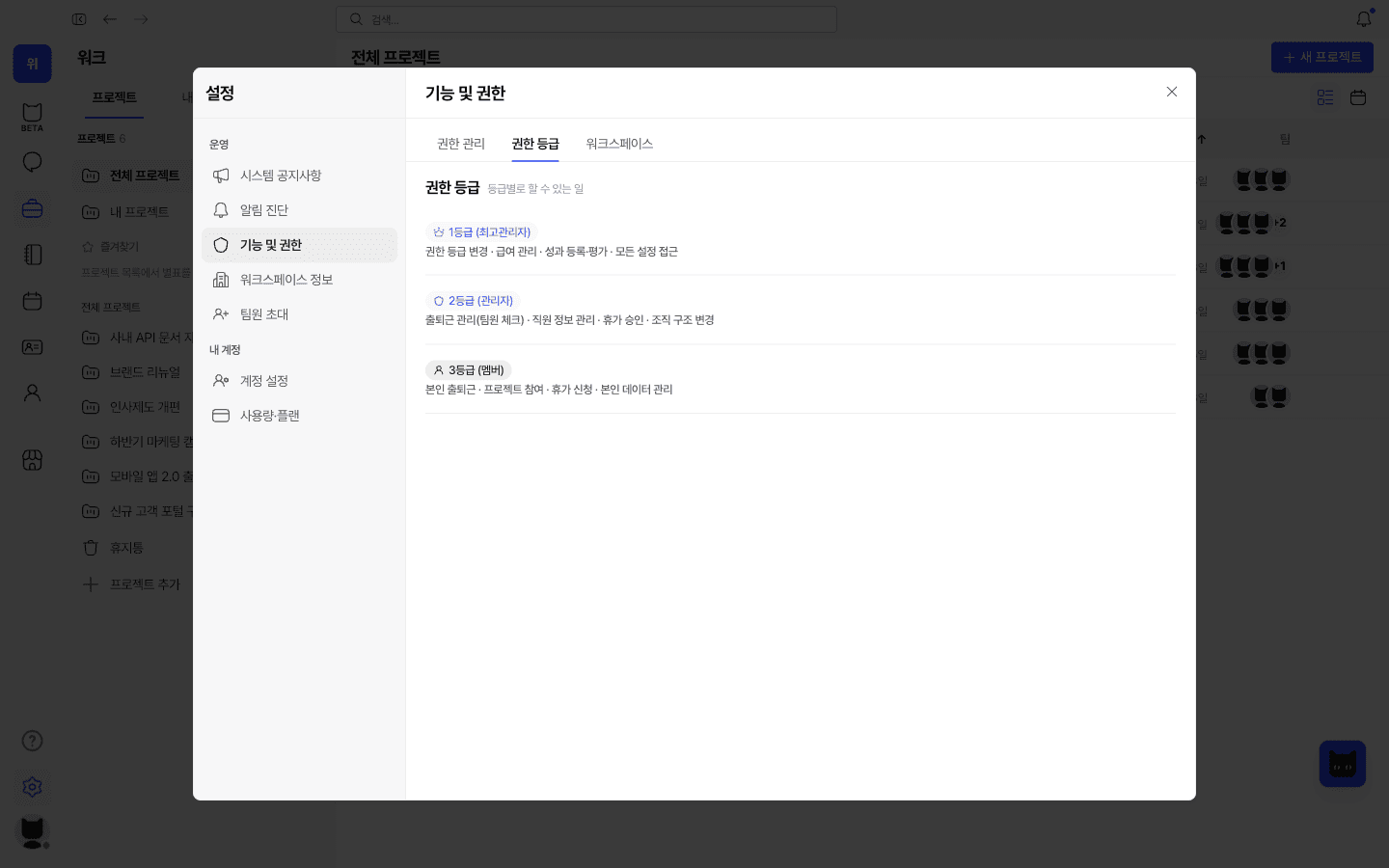
Task: Toggle the sidebar panel icon
Action: (79, 19)
